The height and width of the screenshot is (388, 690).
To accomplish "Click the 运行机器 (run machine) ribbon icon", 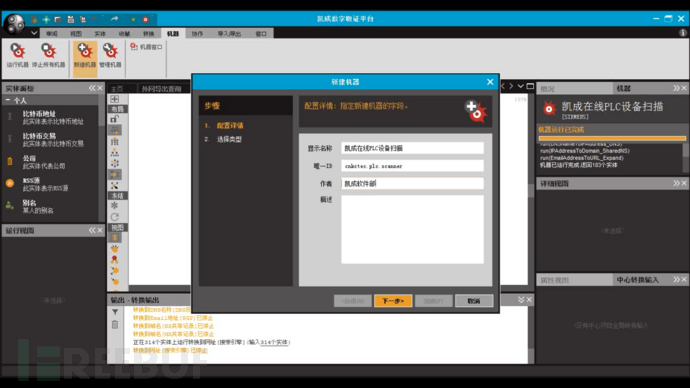I will tap(18, 55).
